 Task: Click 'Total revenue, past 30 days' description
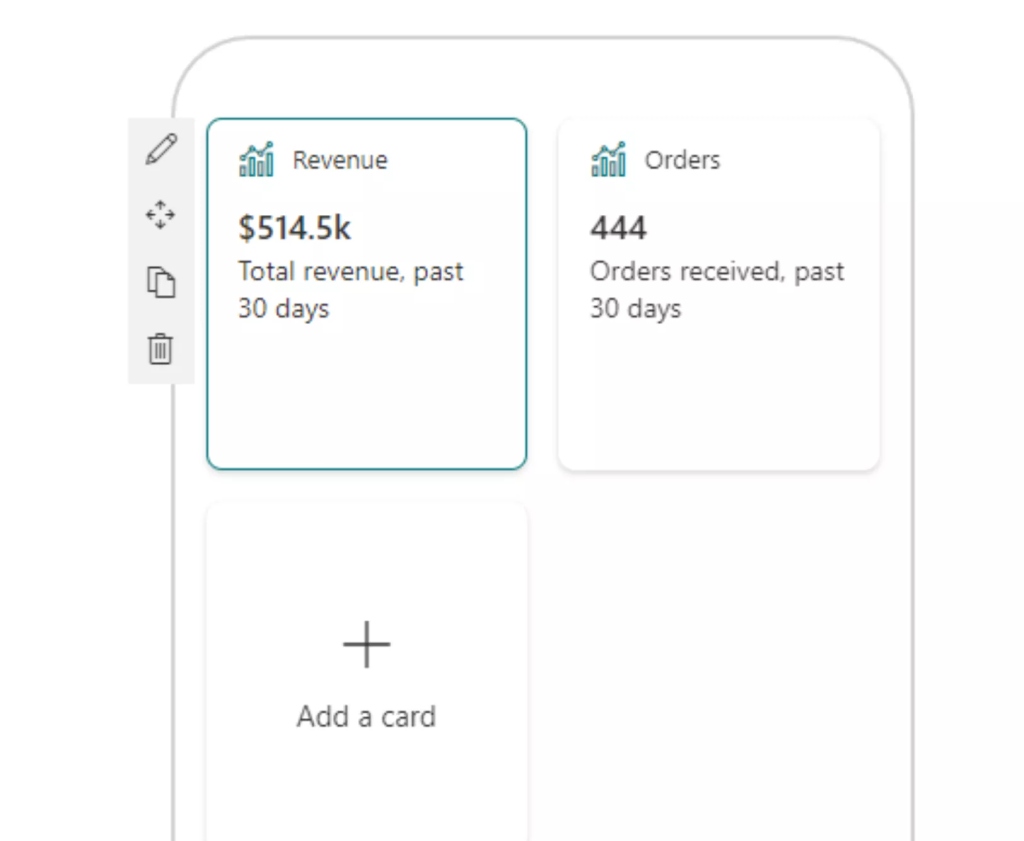(351, 289)
